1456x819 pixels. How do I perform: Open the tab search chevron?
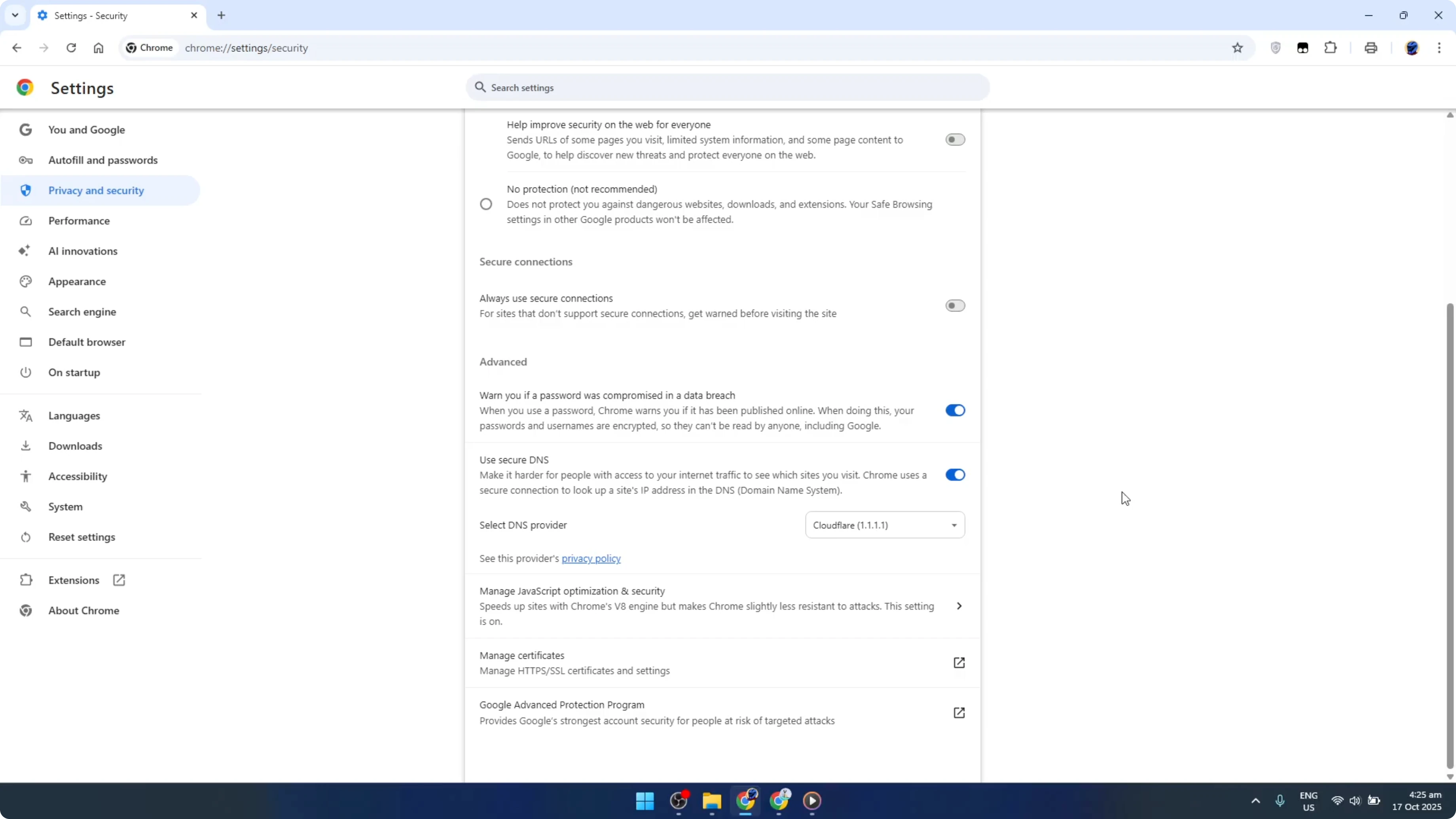[15, 15]
